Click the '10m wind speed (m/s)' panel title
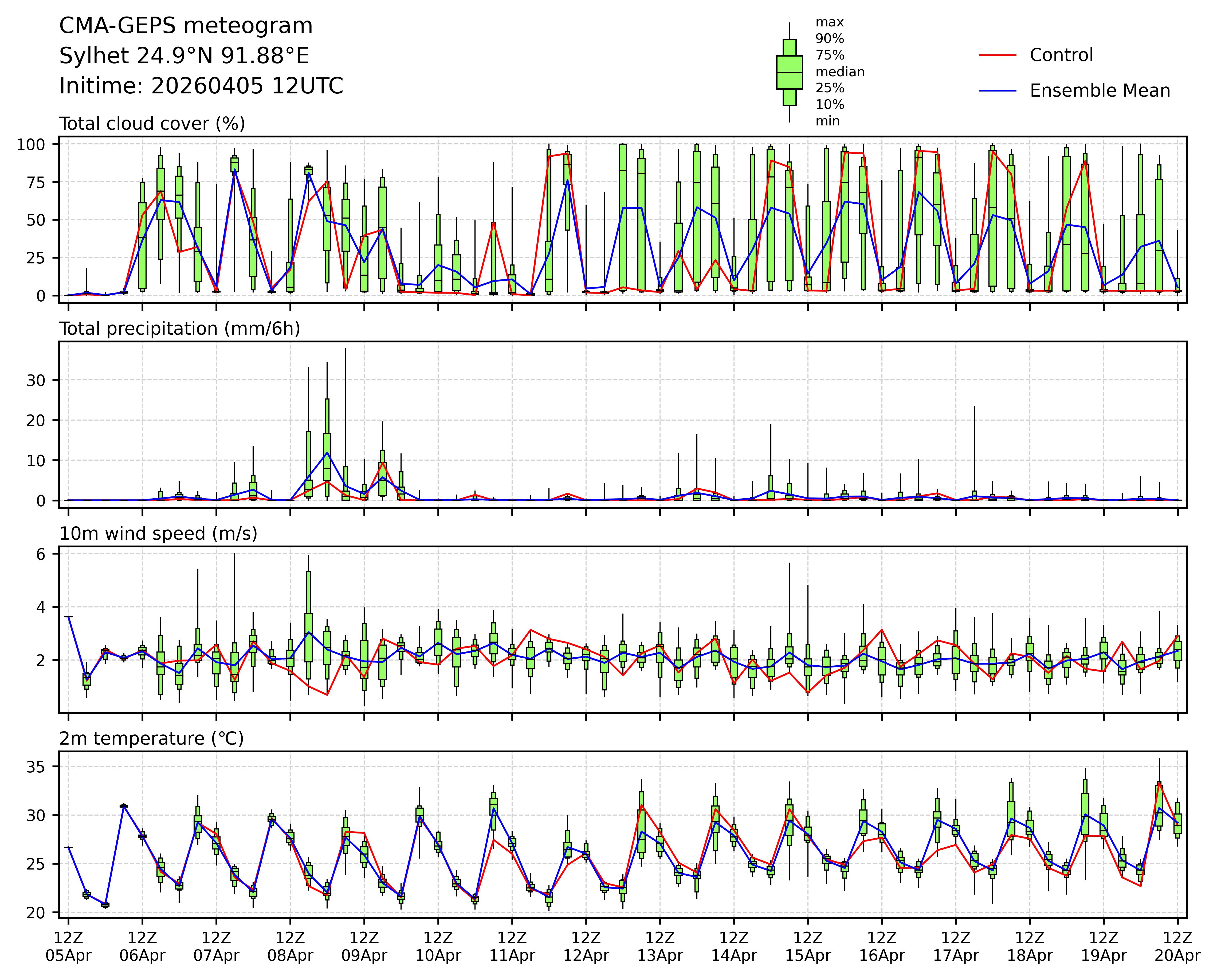Viewport: 1217px width, 980px height. (158, 534)
